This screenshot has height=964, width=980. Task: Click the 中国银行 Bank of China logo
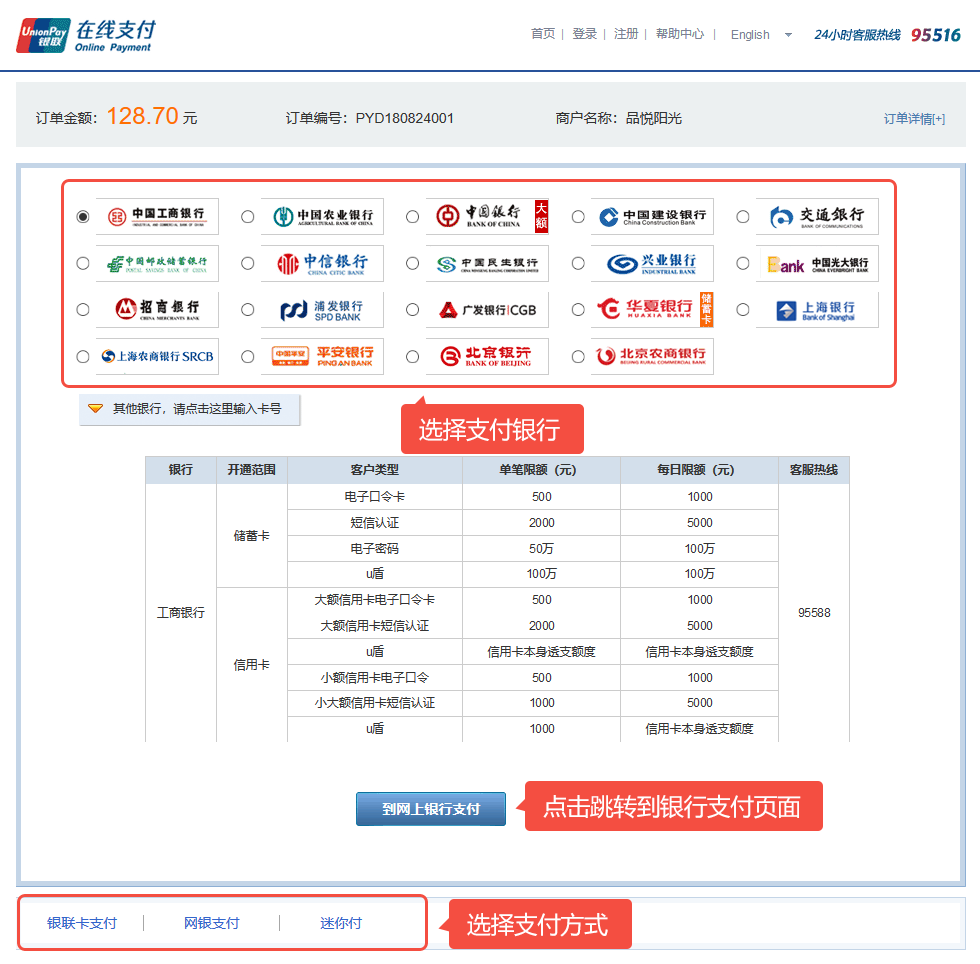coord(488,216)
